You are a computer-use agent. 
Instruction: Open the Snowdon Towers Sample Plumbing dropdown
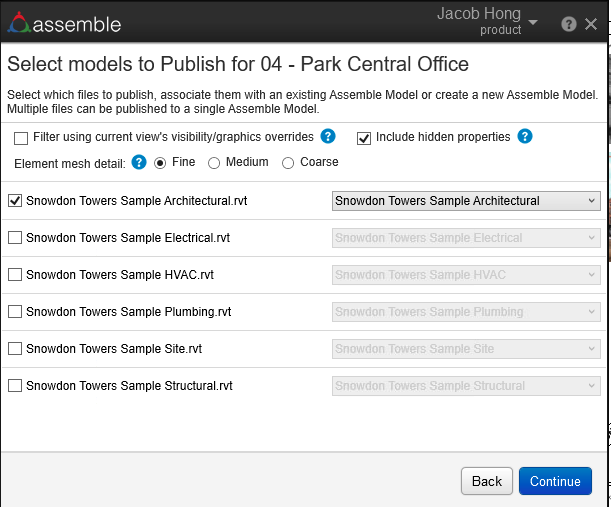pyautogui.click(x=466, y=312)
